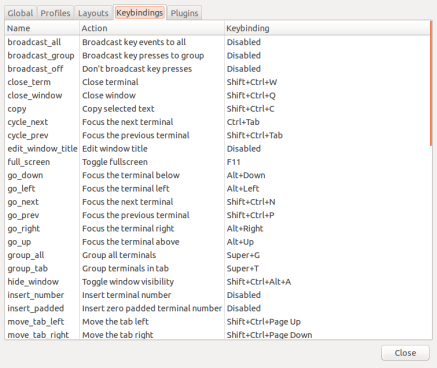Select the go_next entry
Screen dimensions: 437x368
[x=23, y=202]
